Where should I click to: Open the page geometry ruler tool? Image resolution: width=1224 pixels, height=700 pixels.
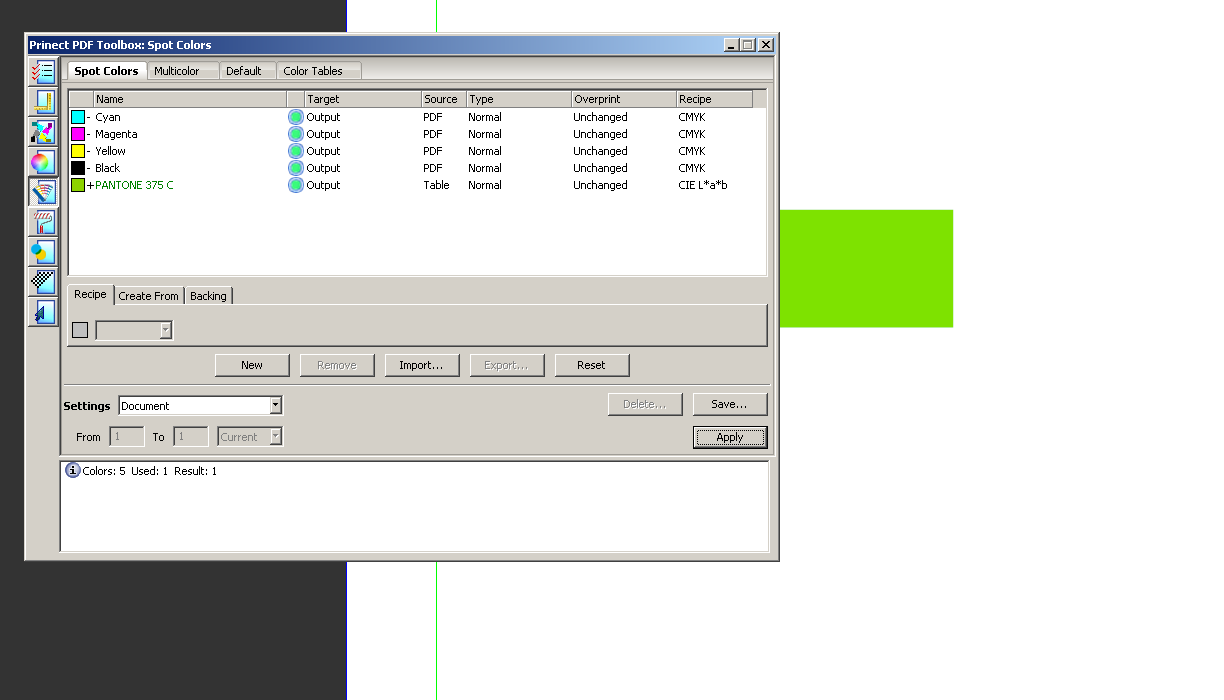click(x=42, y=102)
